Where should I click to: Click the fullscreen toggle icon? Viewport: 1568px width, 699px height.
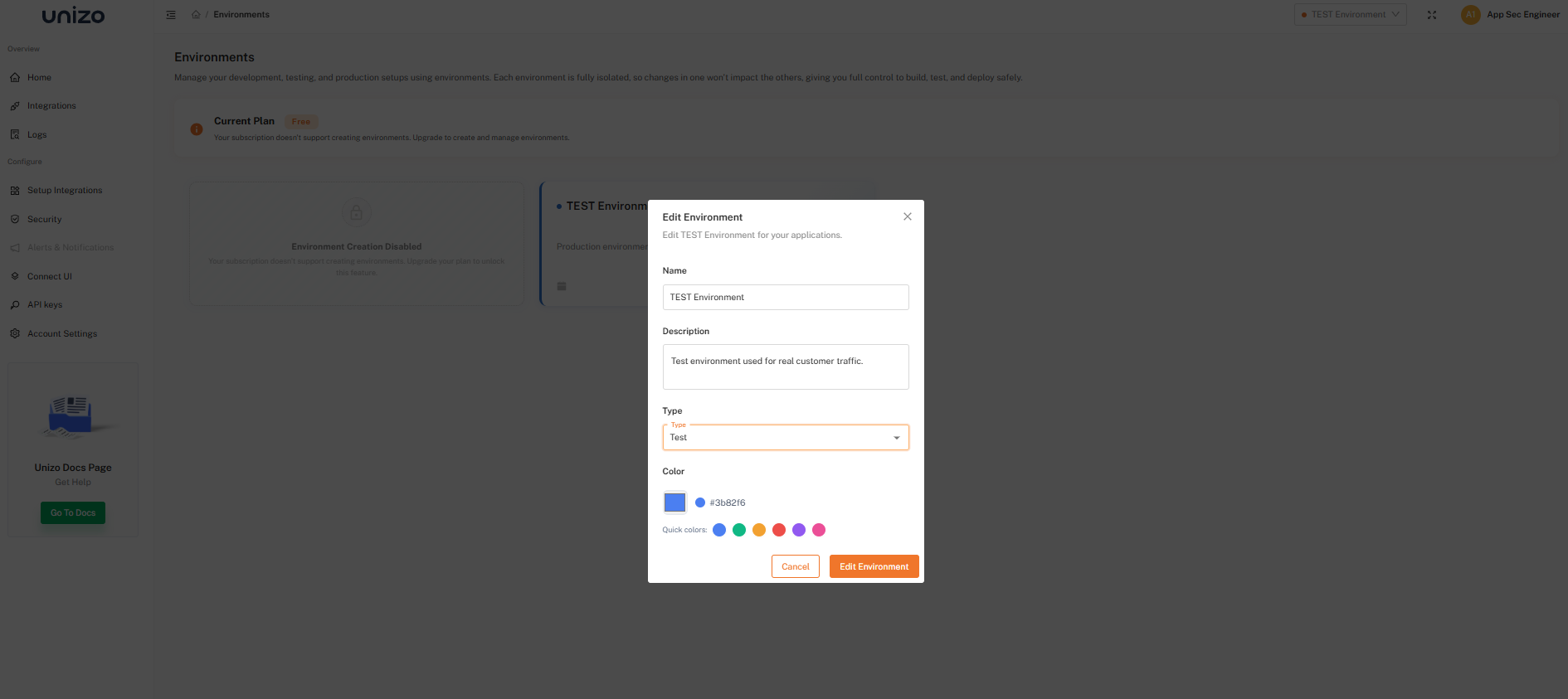point(1432,15)
